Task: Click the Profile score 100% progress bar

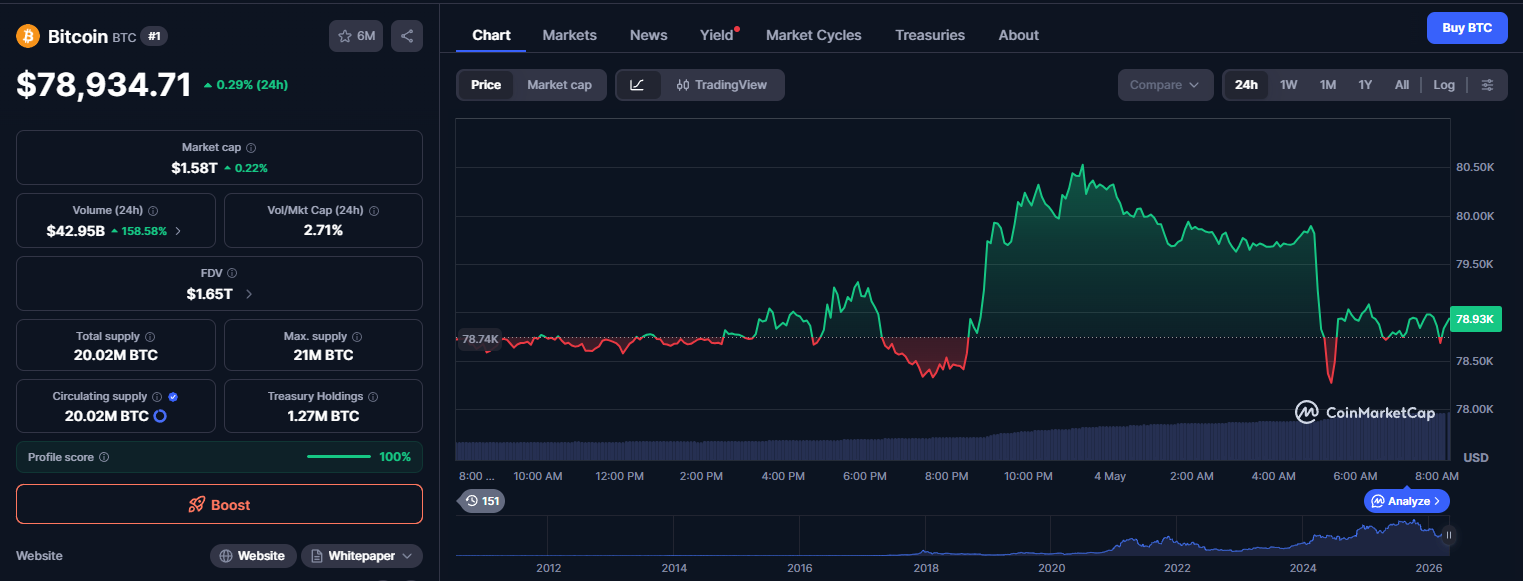Action: tap(339, 457)
